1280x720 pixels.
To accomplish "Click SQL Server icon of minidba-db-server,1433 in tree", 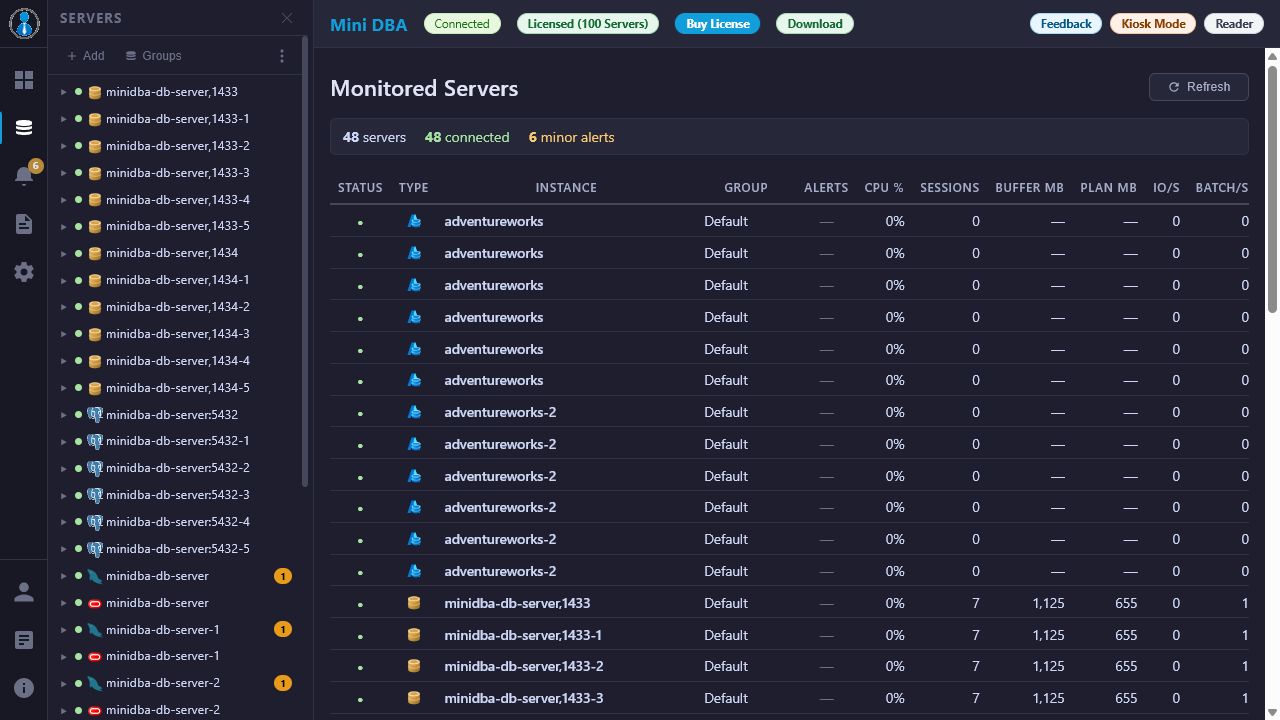I will (x=95, y=92).
